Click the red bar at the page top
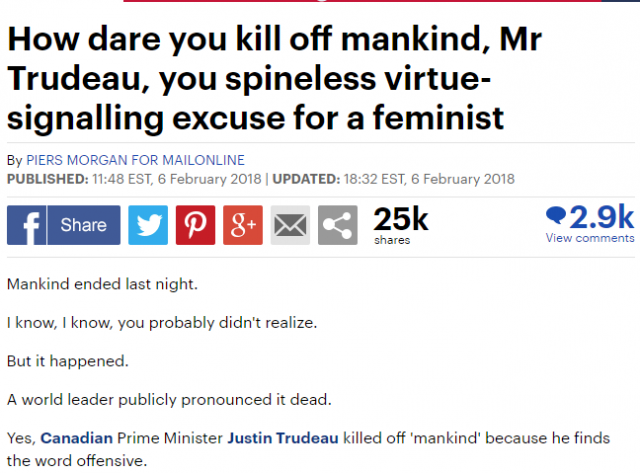640x473 pixels. point(362,1)
